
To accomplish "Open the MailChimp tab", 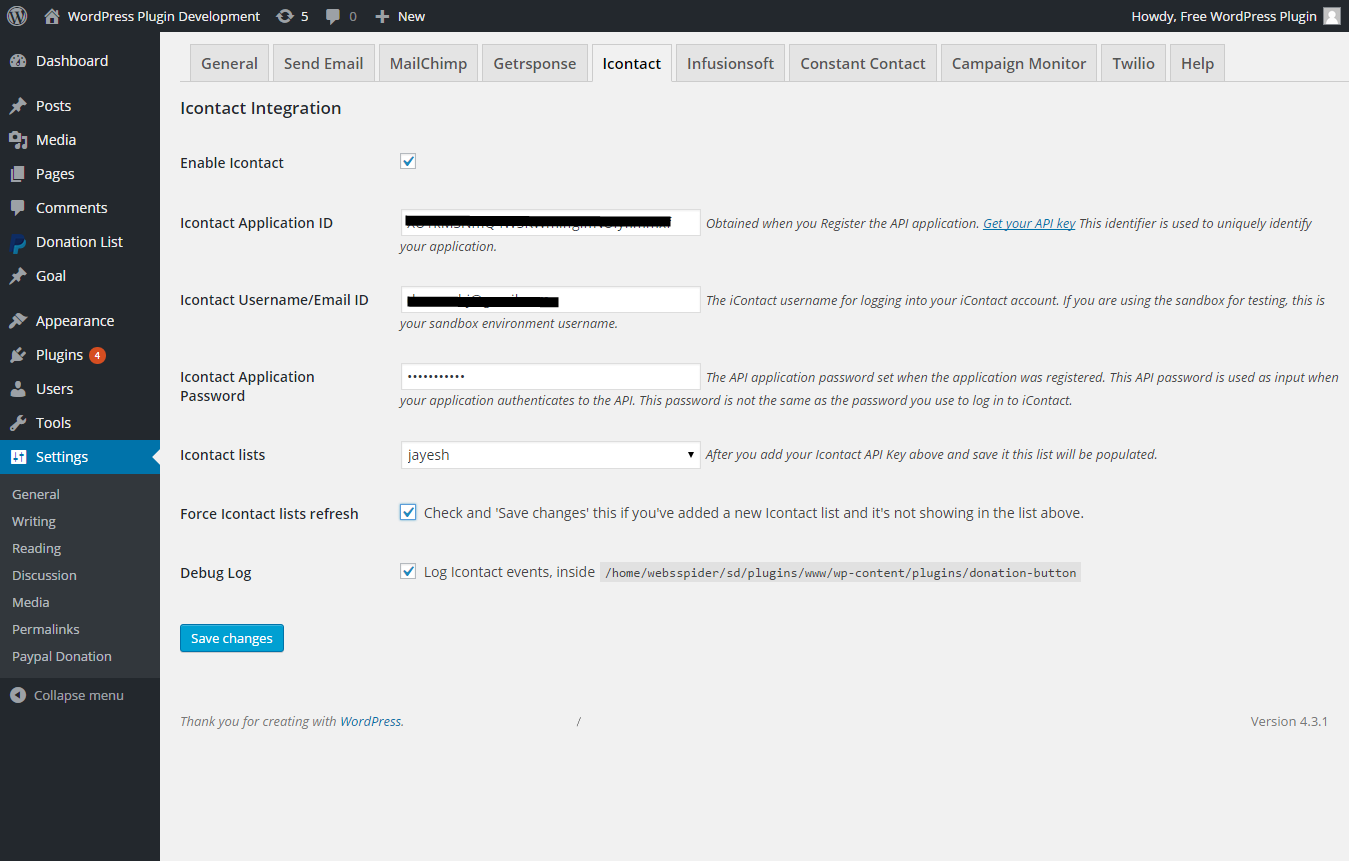I will click(428, 63).
